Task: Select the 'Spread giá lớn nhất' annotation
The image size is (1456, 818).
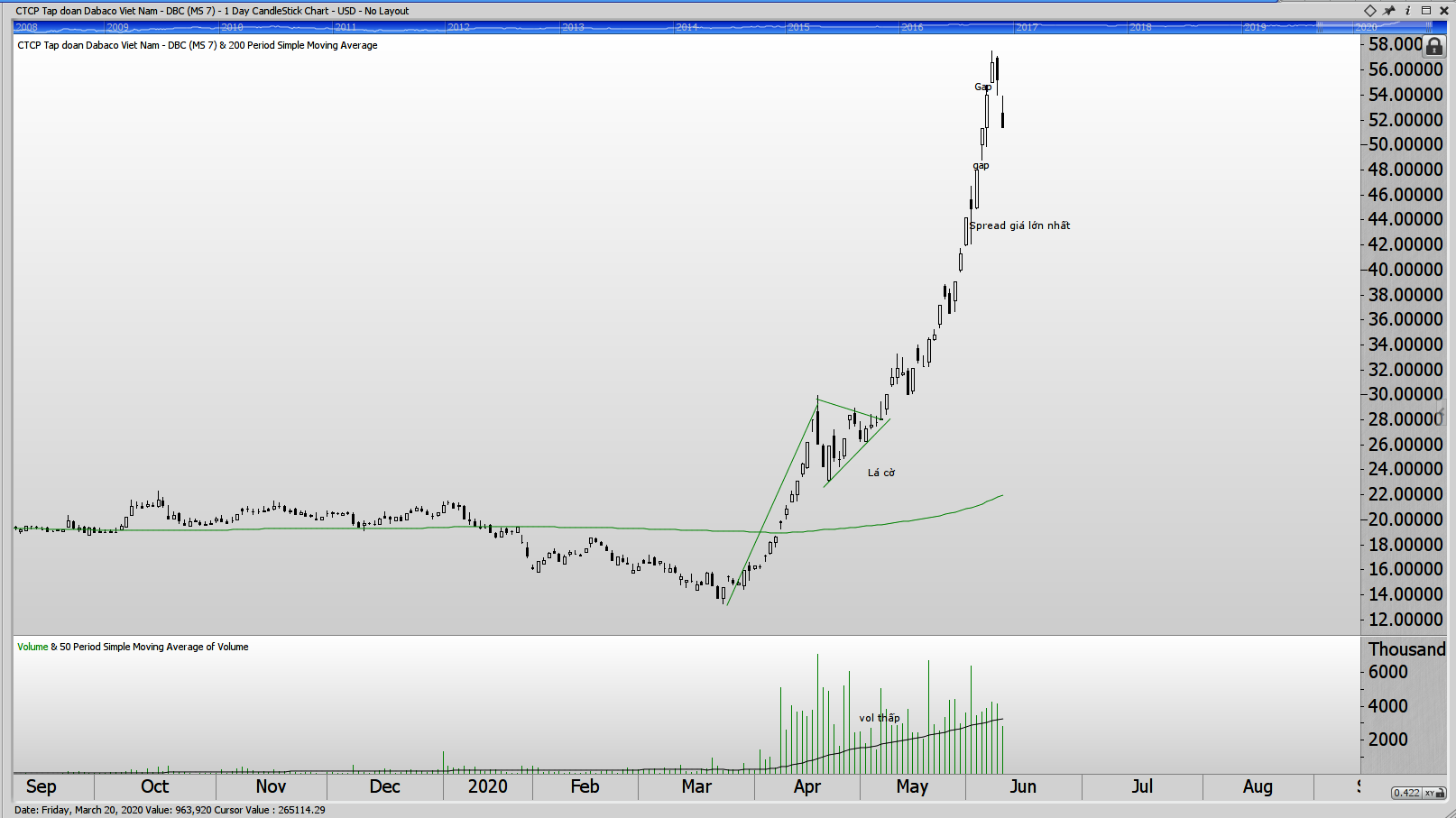Action: tap(1019, 225)
